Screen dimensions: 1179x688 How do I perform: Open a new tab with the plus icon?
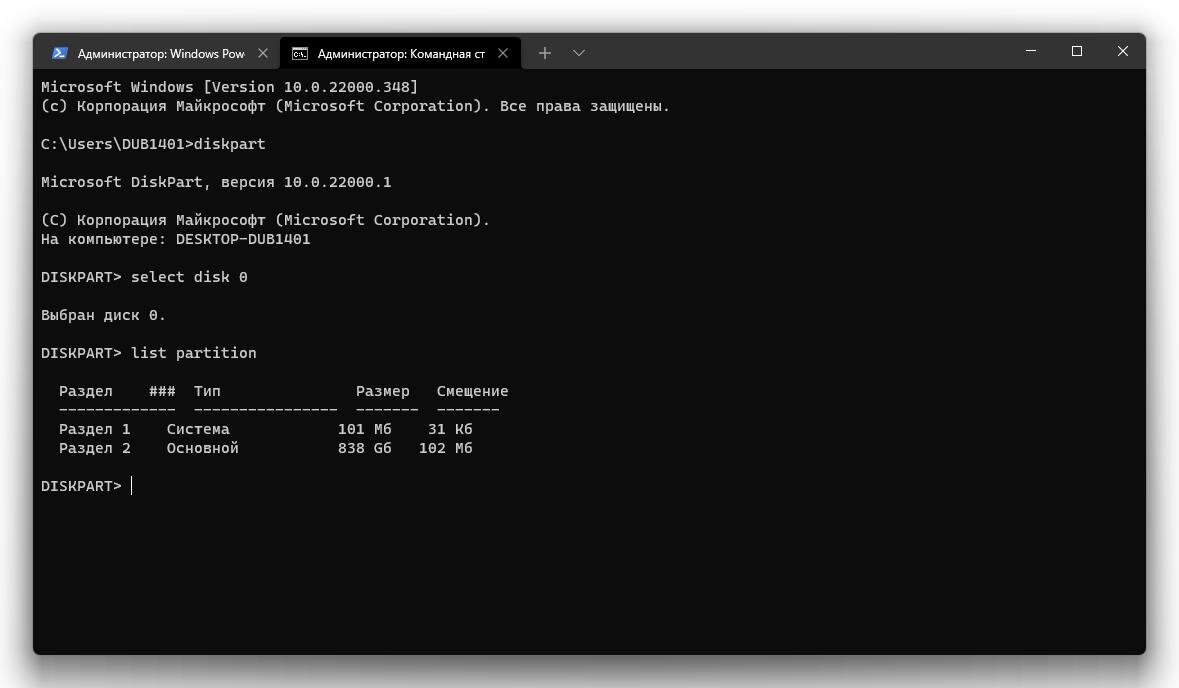544,52
